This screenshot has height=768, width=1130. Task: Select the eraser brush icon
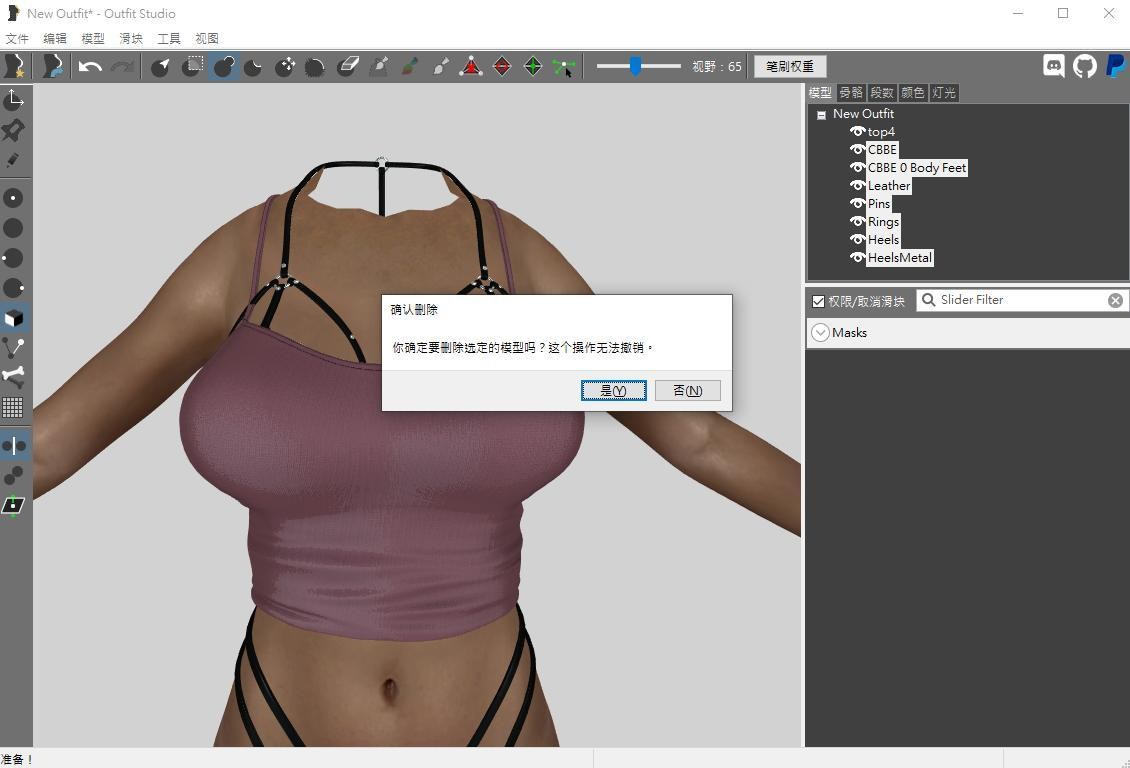(x=348, y=66)
